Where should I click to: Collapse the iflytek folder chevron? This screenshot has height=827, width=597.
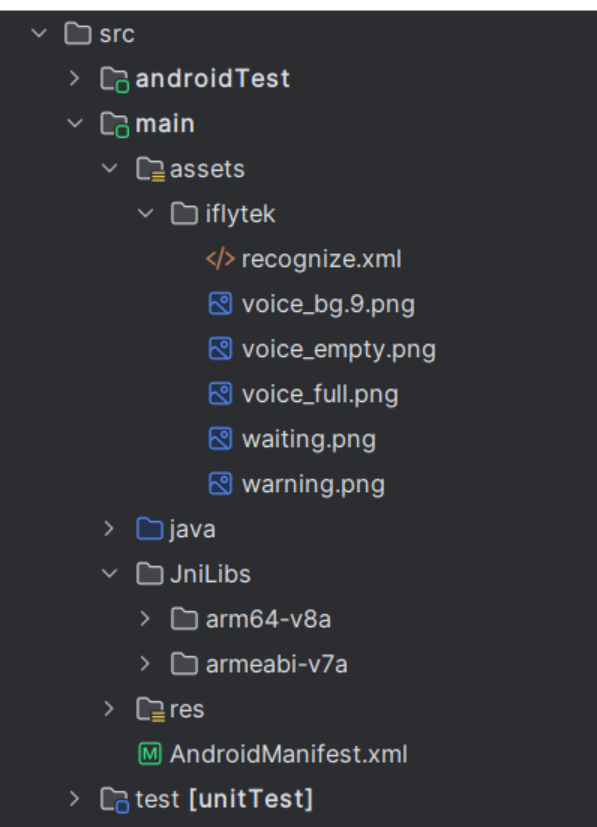point(145,214)
